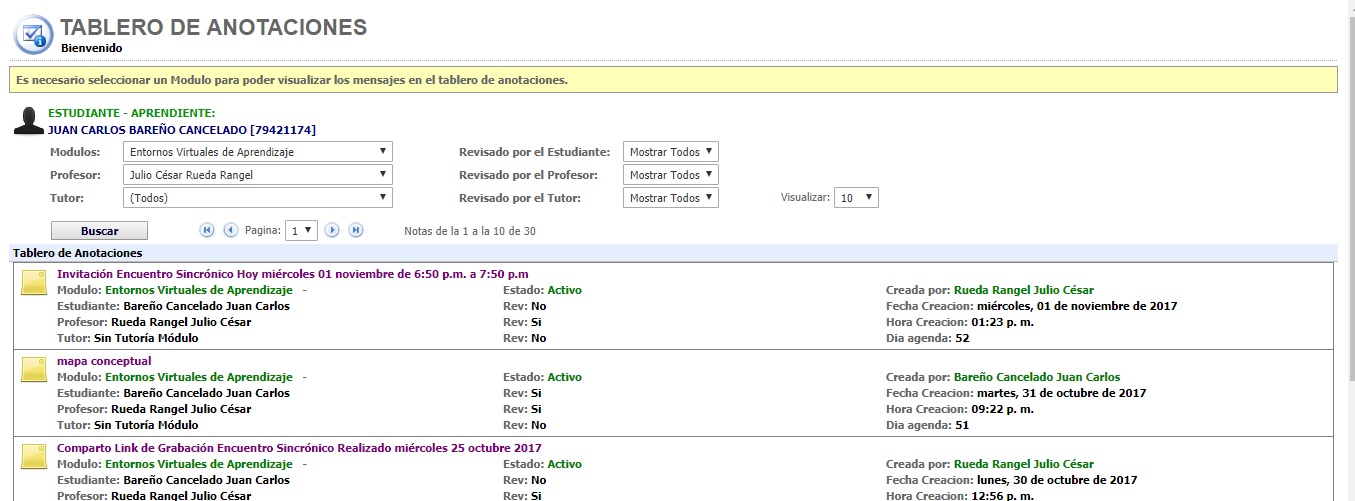Change the Visualizar count dropdown
The image size is (1355, 501).
coord(856,198)
